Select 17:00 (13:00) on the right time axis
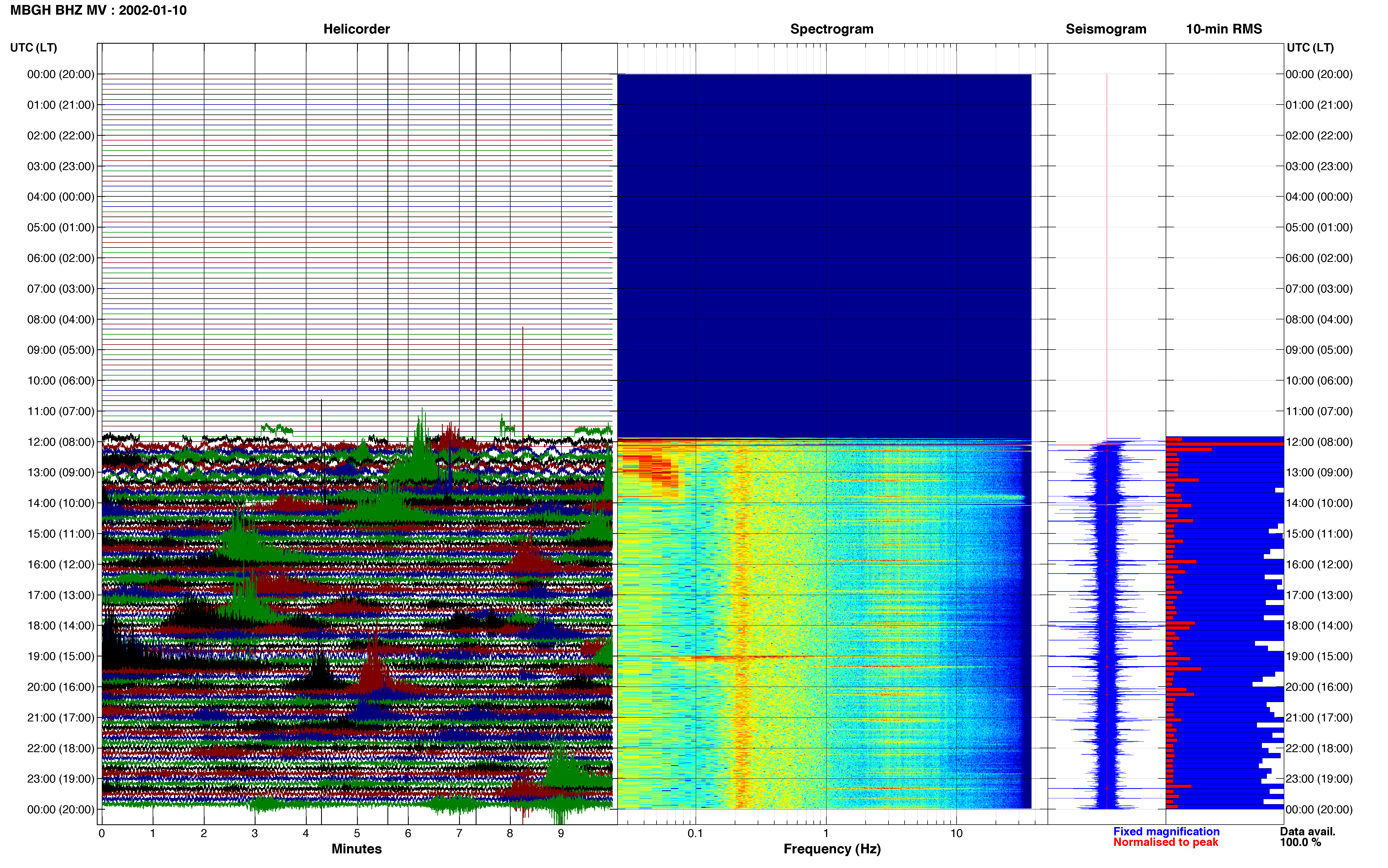Screen dimensions: 1388x868 point(1319,595)
